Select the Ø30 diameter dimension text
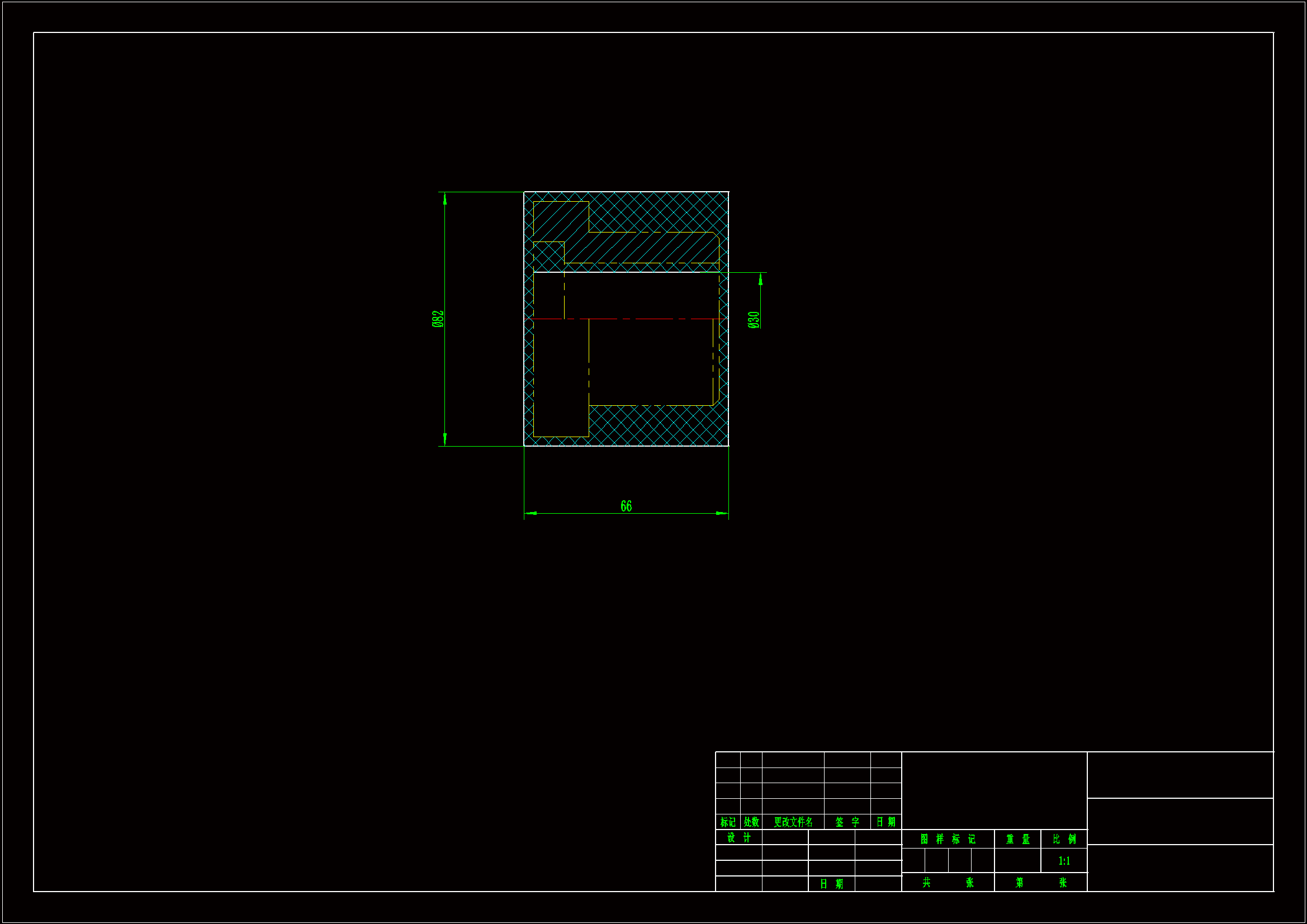1307x924 pixels. pos(754,319)
